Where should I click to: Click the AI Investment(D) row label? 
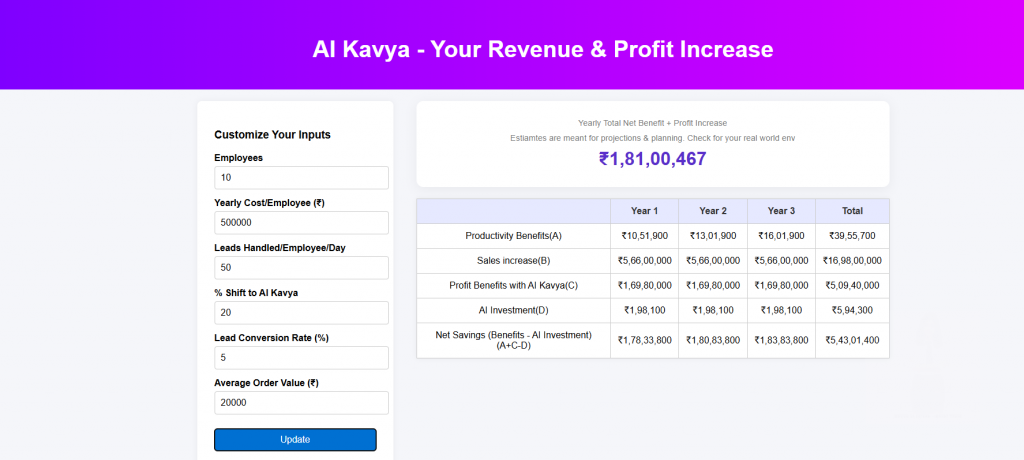click(513, 310)
